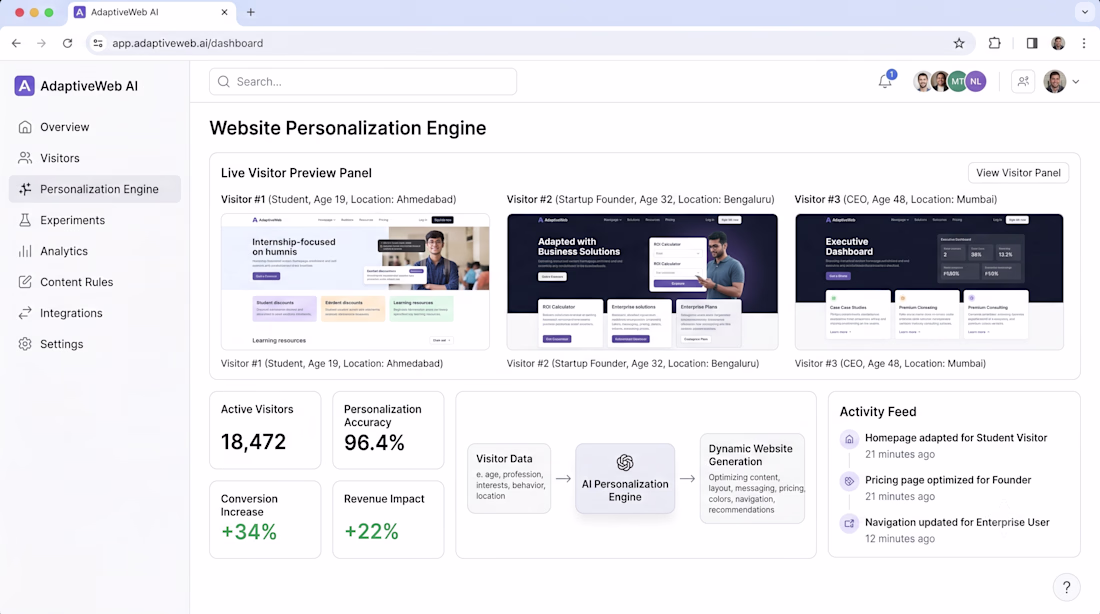Open the Visitor #3 CEO preview thumbnail
The image size is (1100, 614).
tap(929, 281)
